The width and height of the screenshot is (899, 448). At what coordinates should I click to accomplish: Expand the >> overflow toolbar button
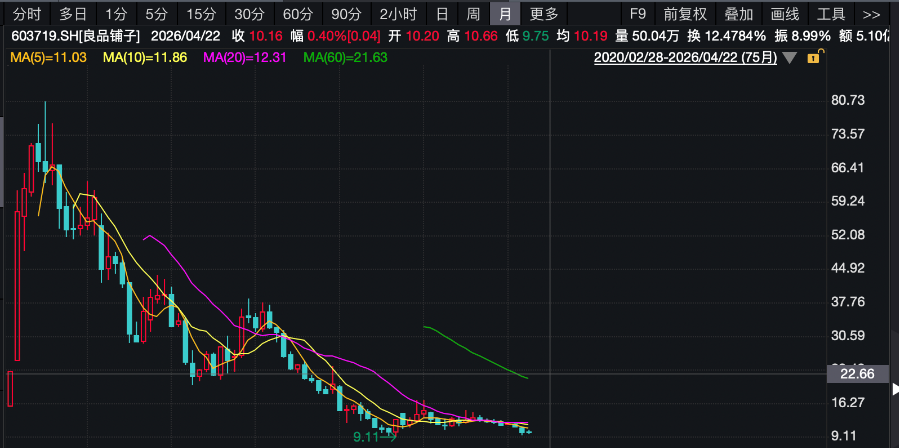[x=871, y=14]
